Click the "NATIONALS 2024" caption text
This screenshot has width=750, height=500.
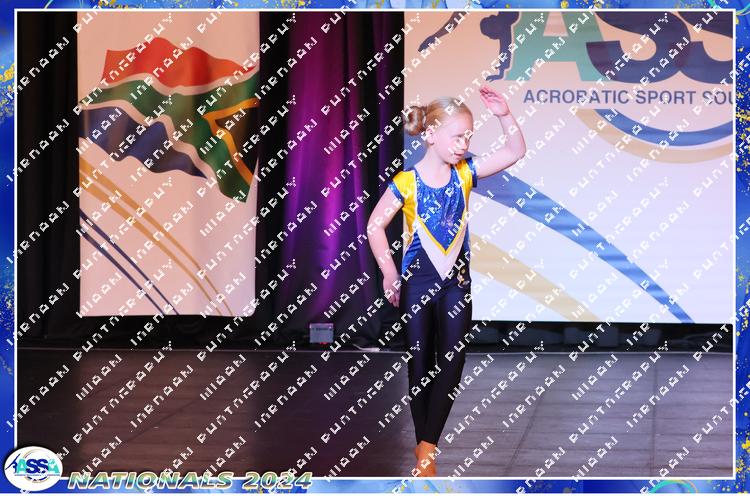point(190,480)
